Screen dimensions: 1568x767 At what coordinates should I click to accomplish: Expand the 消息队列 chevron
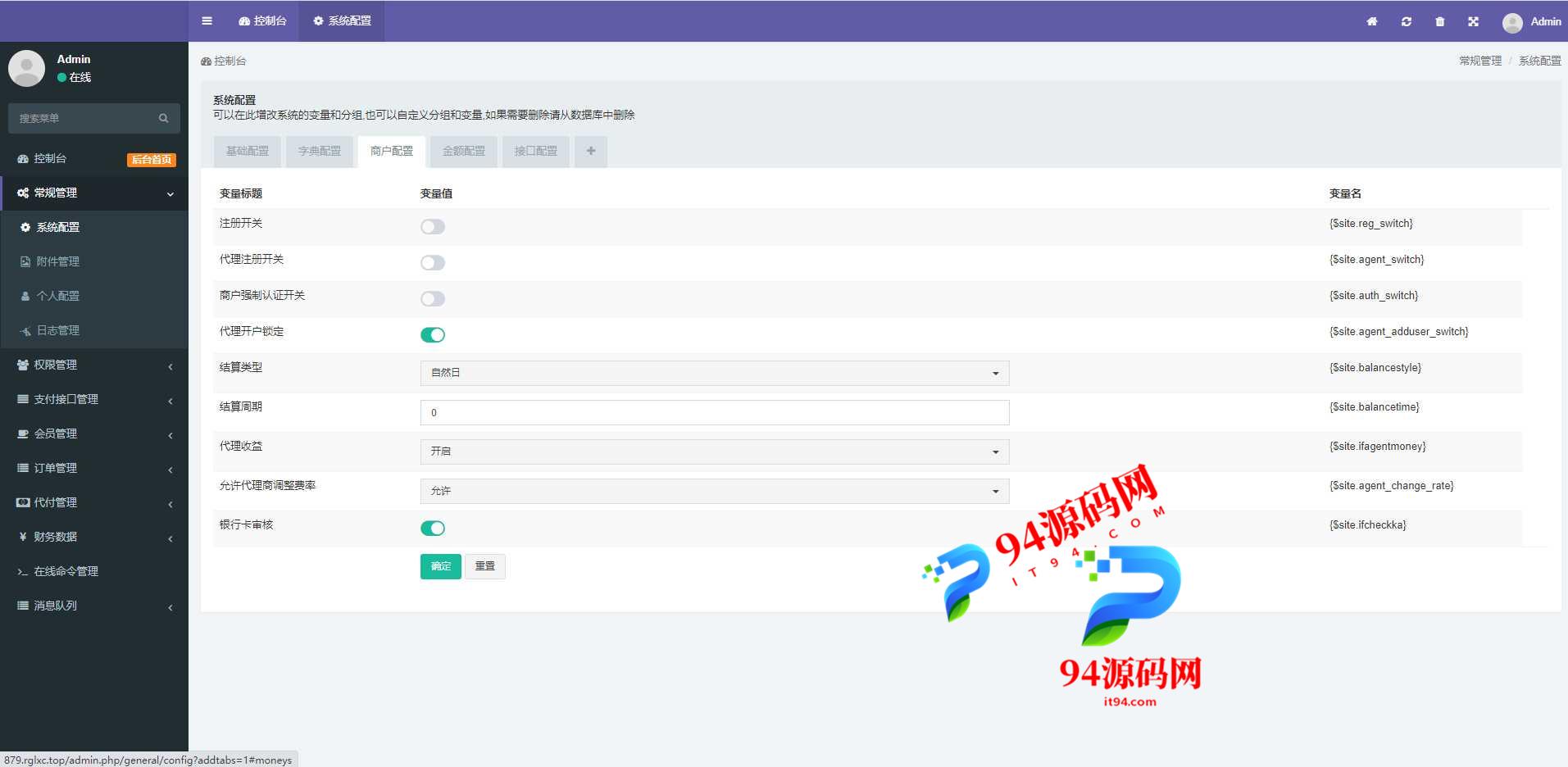tap(170, 607)
